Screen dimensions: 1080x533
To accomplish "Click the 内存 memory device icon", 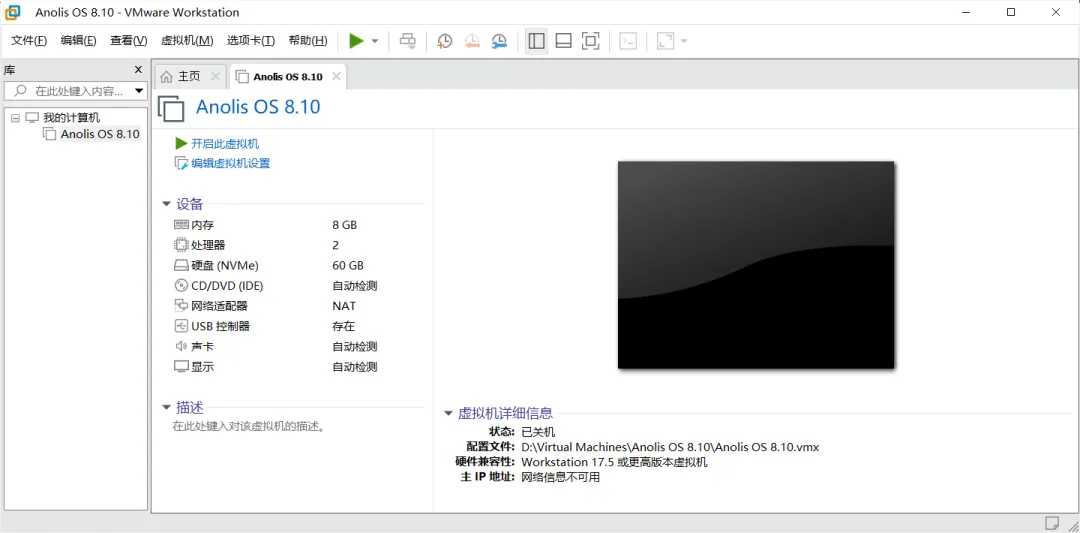I will 181,224.
